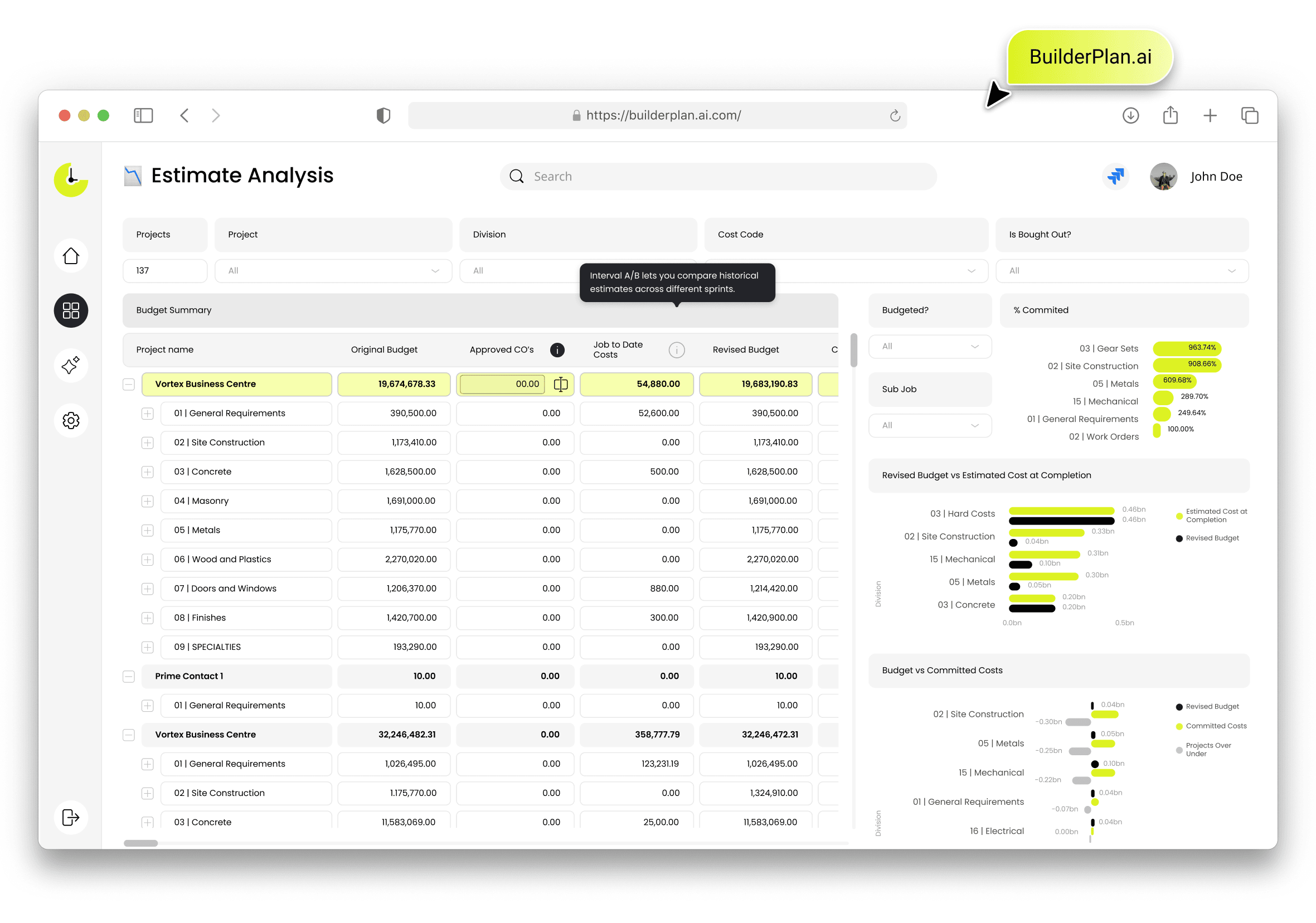Screen dimensions: 1316x923
Task: Open the Is Bought Out dropdown
Action: pyautogui.click(x=1122, y=270)
